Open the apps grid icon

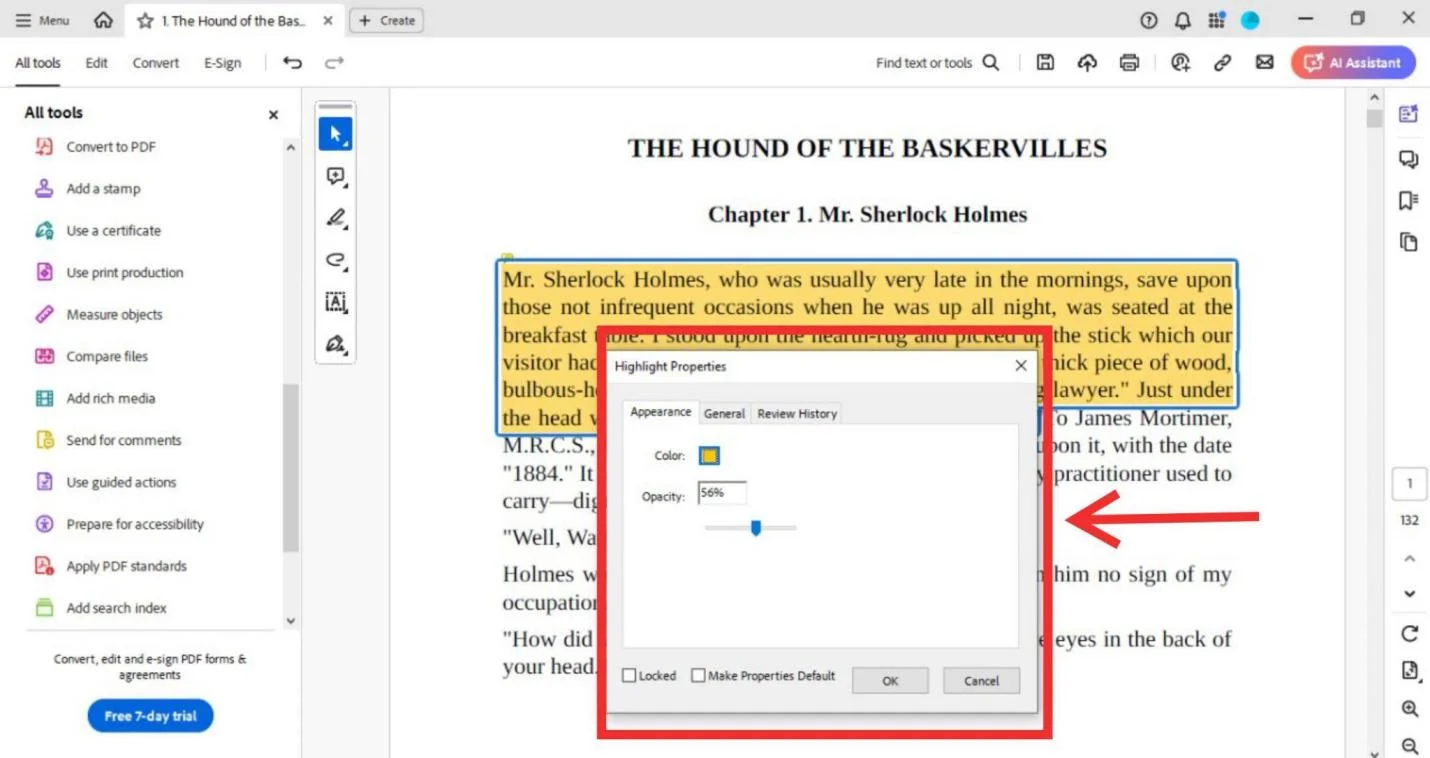pos(1216,20)
